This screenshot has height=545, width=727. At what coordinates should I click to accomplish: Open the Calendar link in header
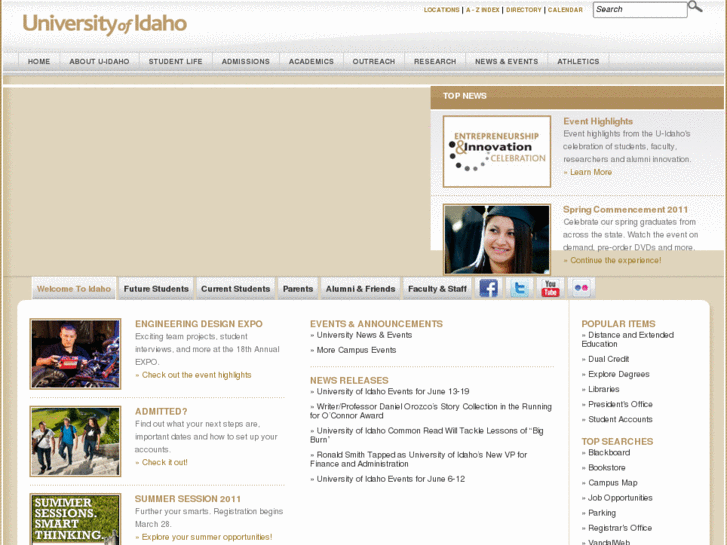click(x=565, y=10)
